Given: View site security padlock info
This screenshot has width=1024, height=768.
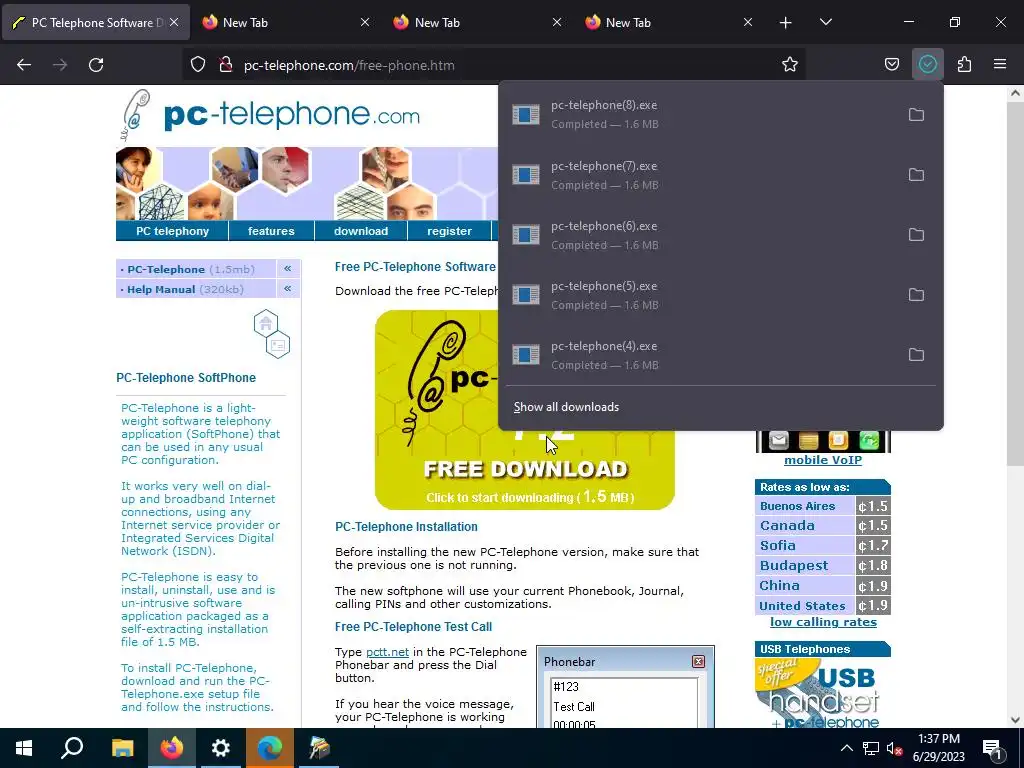Looking at the screenshot, I should (226, 65).
